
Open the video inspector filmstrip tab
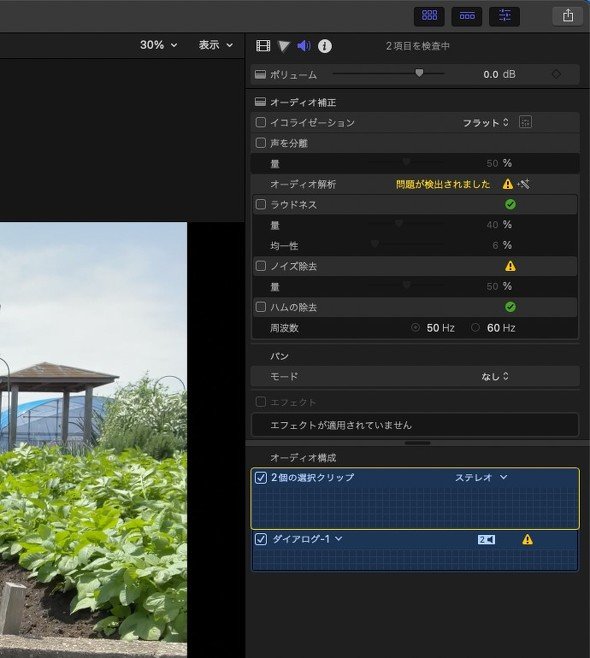[x=263, y=46]
